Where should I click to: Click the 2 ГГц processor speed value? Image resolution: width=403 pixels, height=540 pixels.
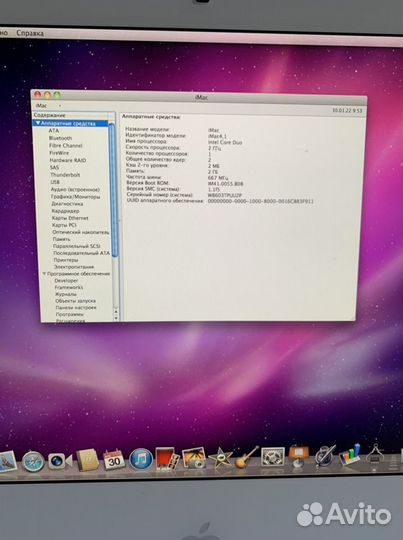[215, 148]
